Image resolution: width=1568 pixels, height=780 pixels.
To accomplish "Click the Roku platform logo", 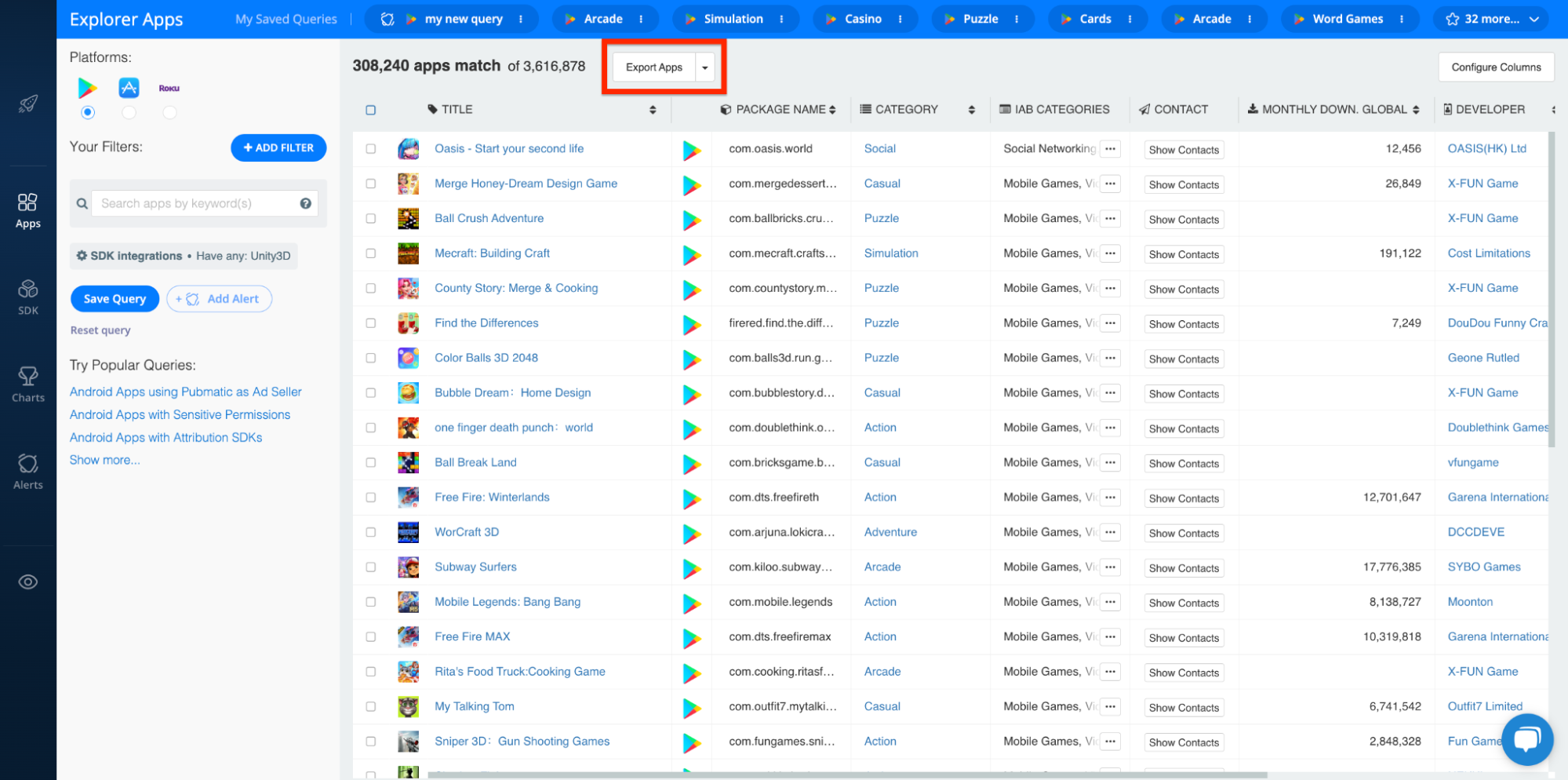I will coord(169,89).
